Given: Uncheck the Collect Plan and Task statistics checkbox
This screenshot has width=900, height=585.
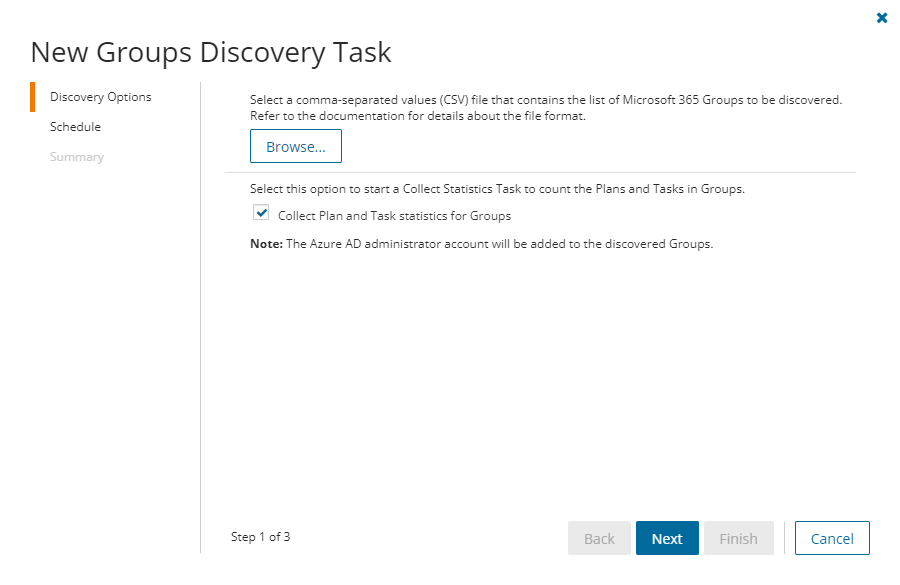Looking at the screenshot, I should coord(261,213).
